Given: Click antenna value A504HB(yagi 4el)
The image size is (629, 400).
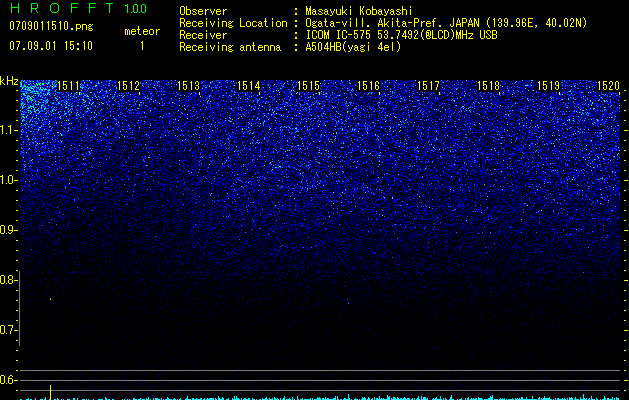Looking at the screenshot, I should [353, 47].
